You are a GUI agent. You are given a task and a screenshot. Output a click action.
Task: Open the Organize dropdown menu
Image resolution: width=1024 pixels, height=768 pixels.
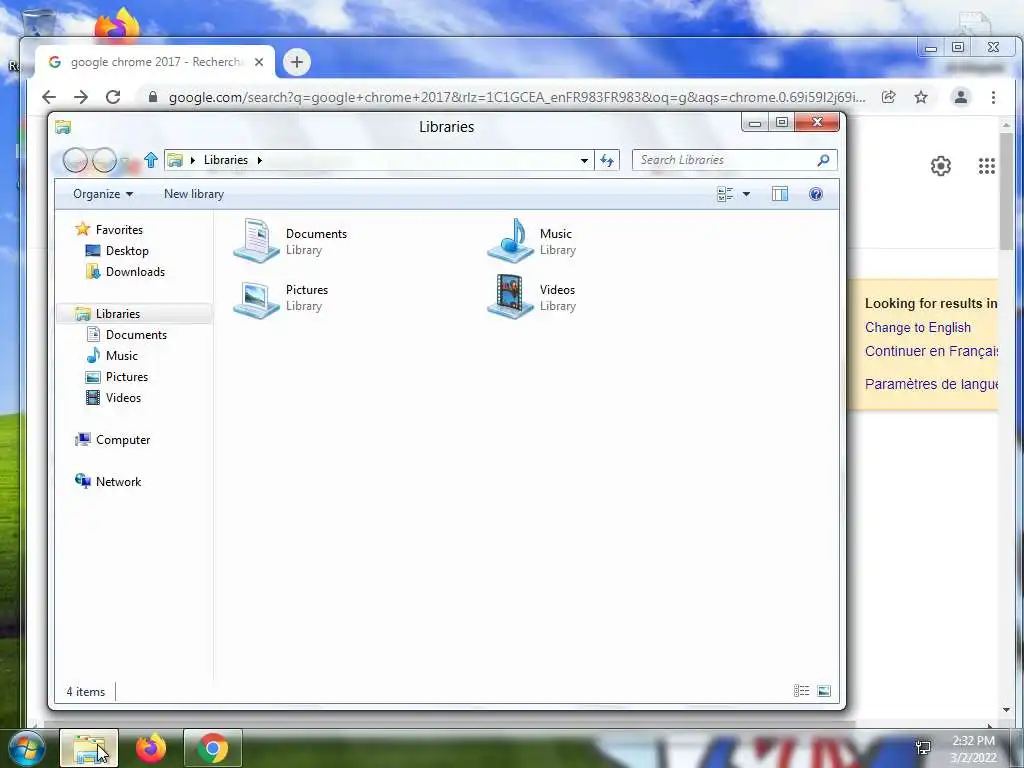[103, 194]
